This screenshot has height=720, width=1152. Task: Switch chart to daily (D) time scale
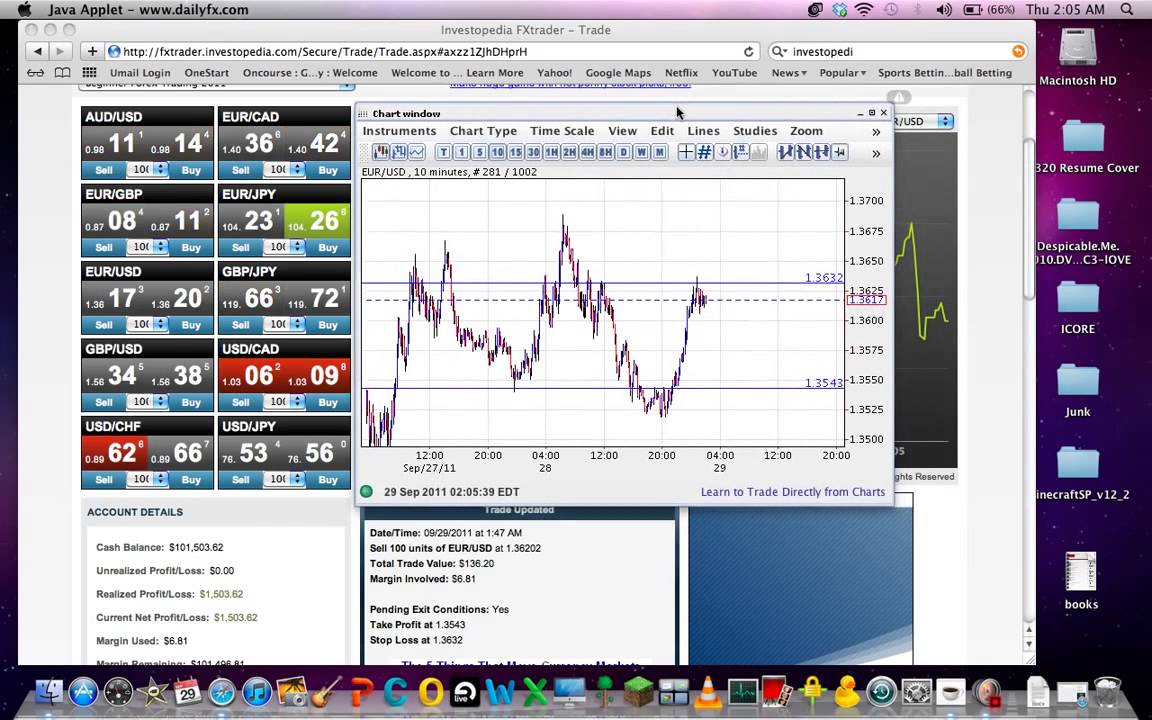(x=623, y=152)
